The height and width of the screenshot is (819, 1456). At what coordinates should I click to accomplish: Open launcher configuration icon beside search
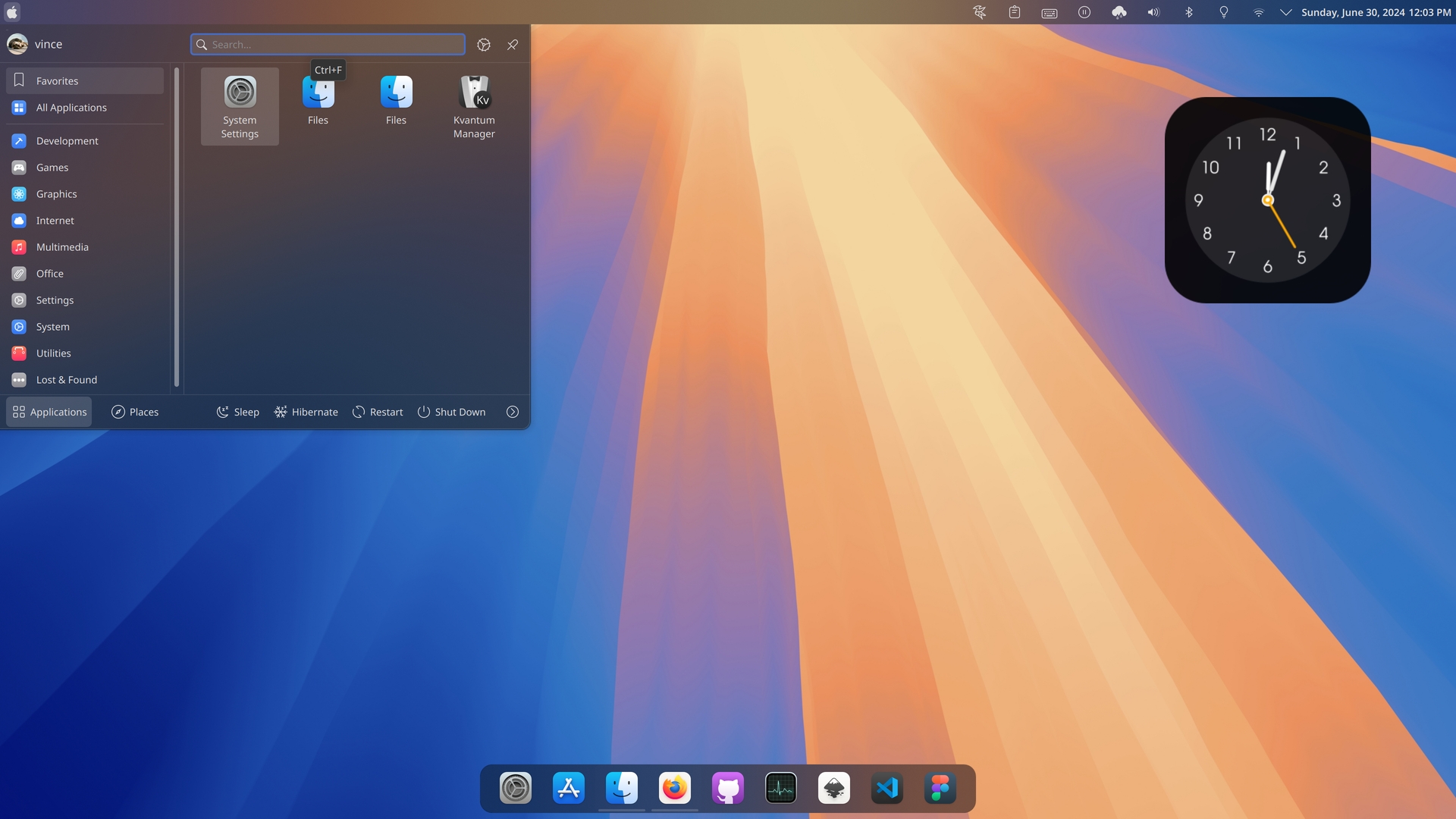click(x=484, y=45)
